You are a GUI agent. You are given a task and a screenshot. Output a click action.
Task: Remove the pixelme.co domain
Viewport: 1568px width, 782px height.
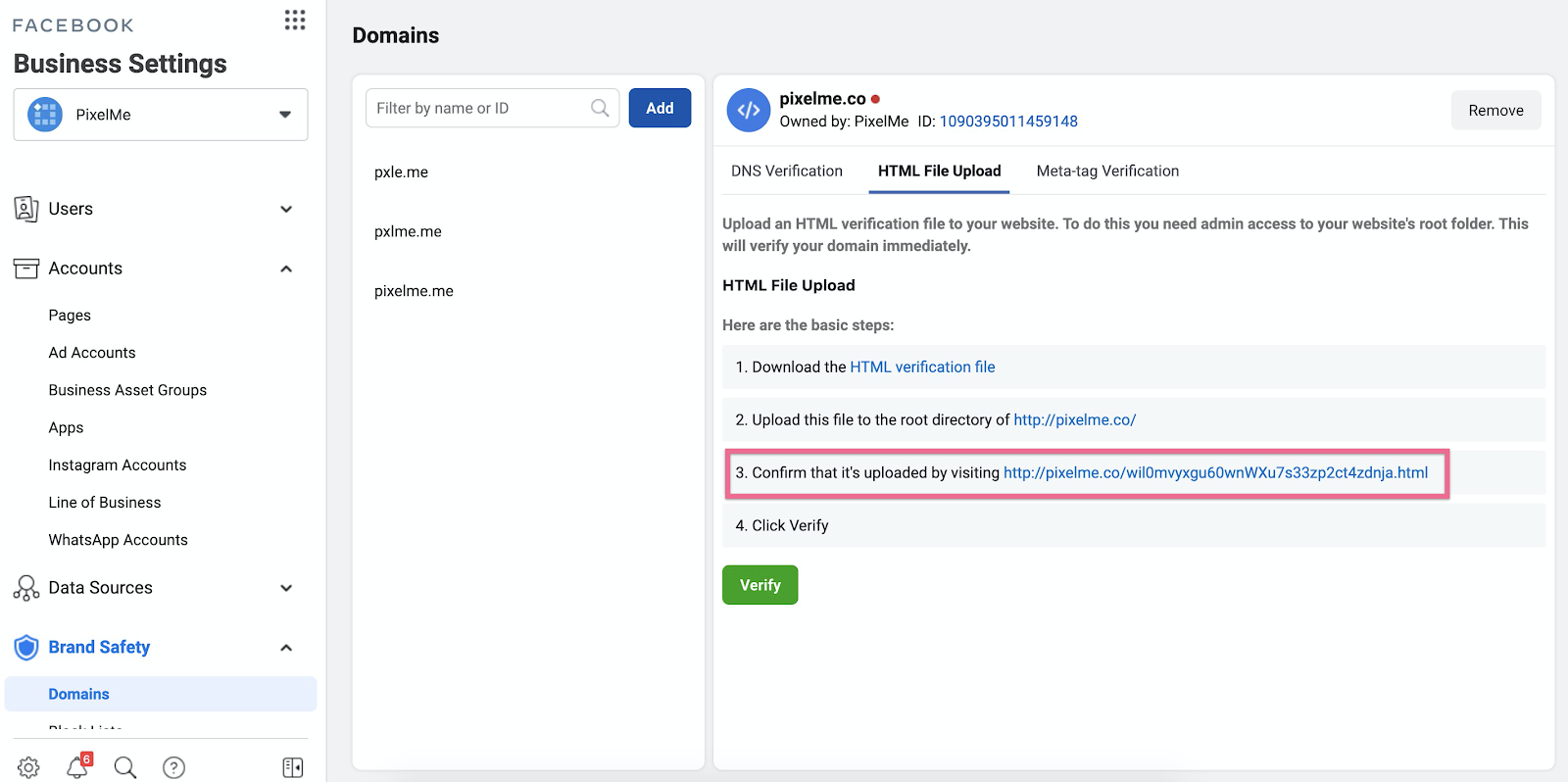tap(1495, 111)
